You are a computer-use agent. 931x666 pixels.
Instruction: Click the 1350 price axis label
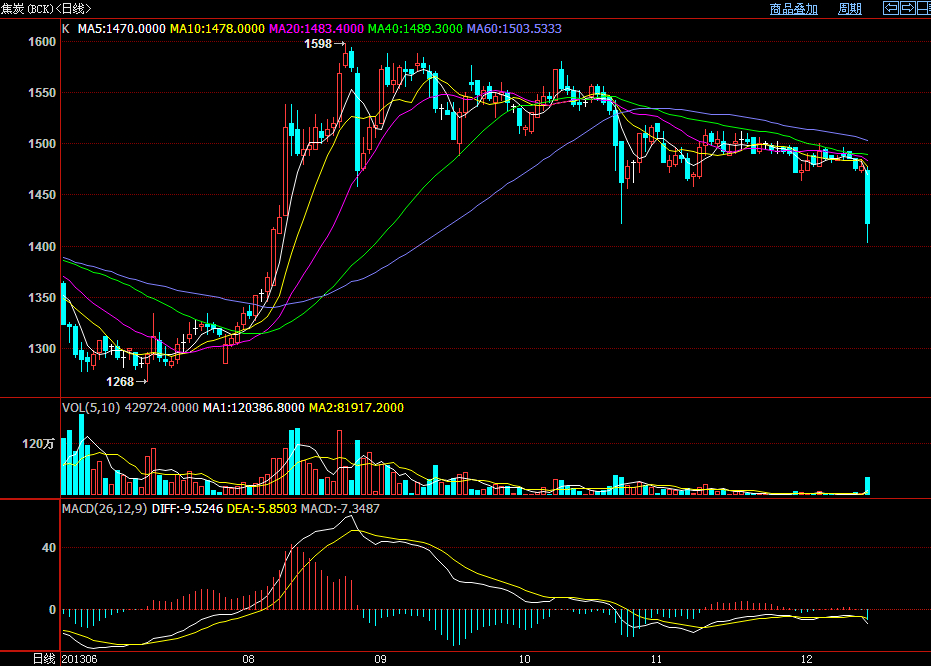tap(42, 297)
